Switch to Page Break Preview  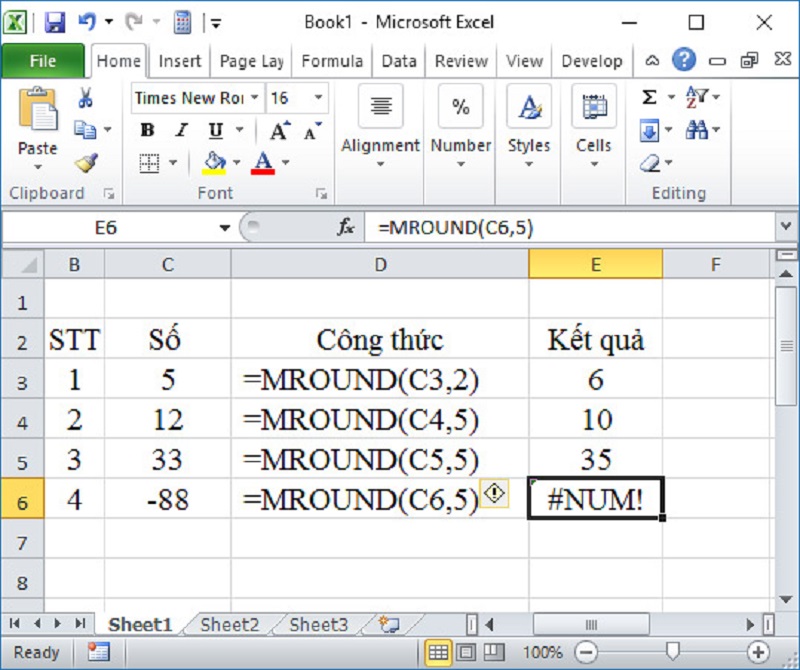(493, 652)
